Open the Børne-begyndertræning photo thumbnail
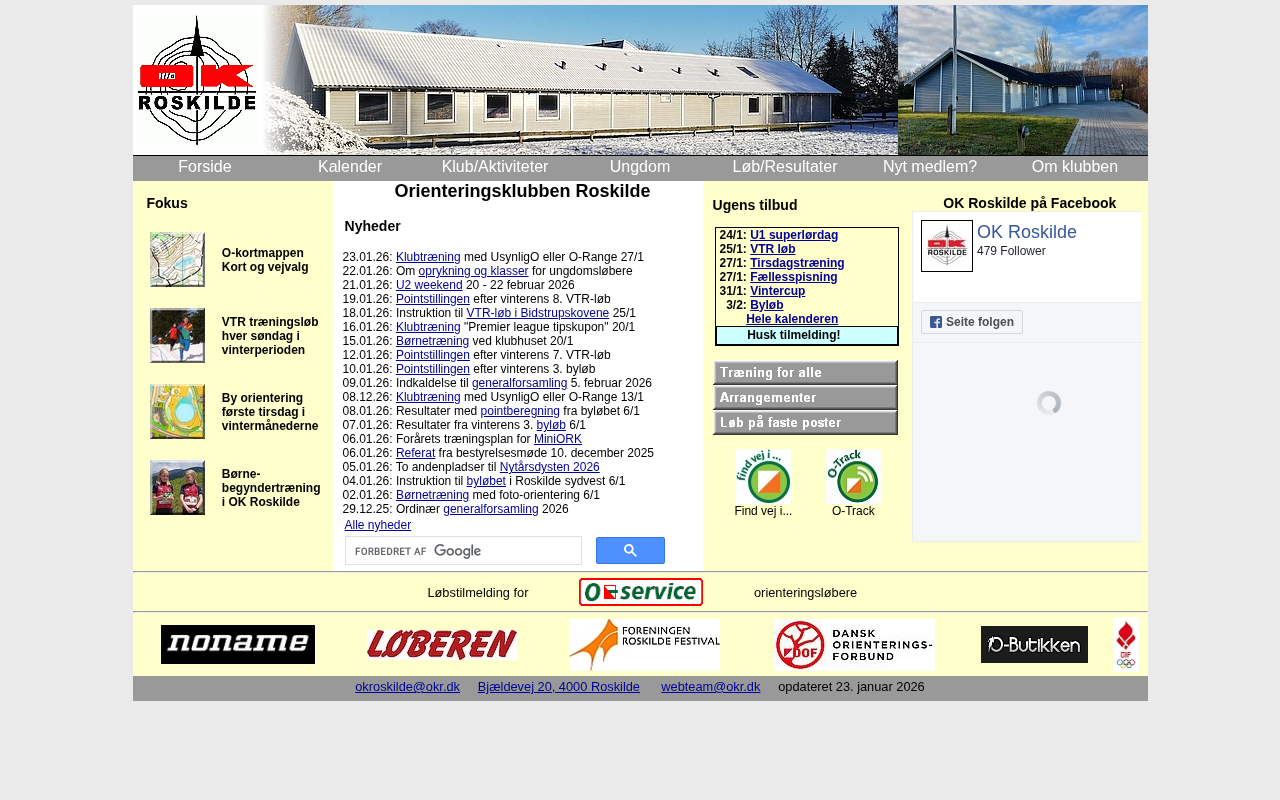The image size is (1280, 800). 177,488
